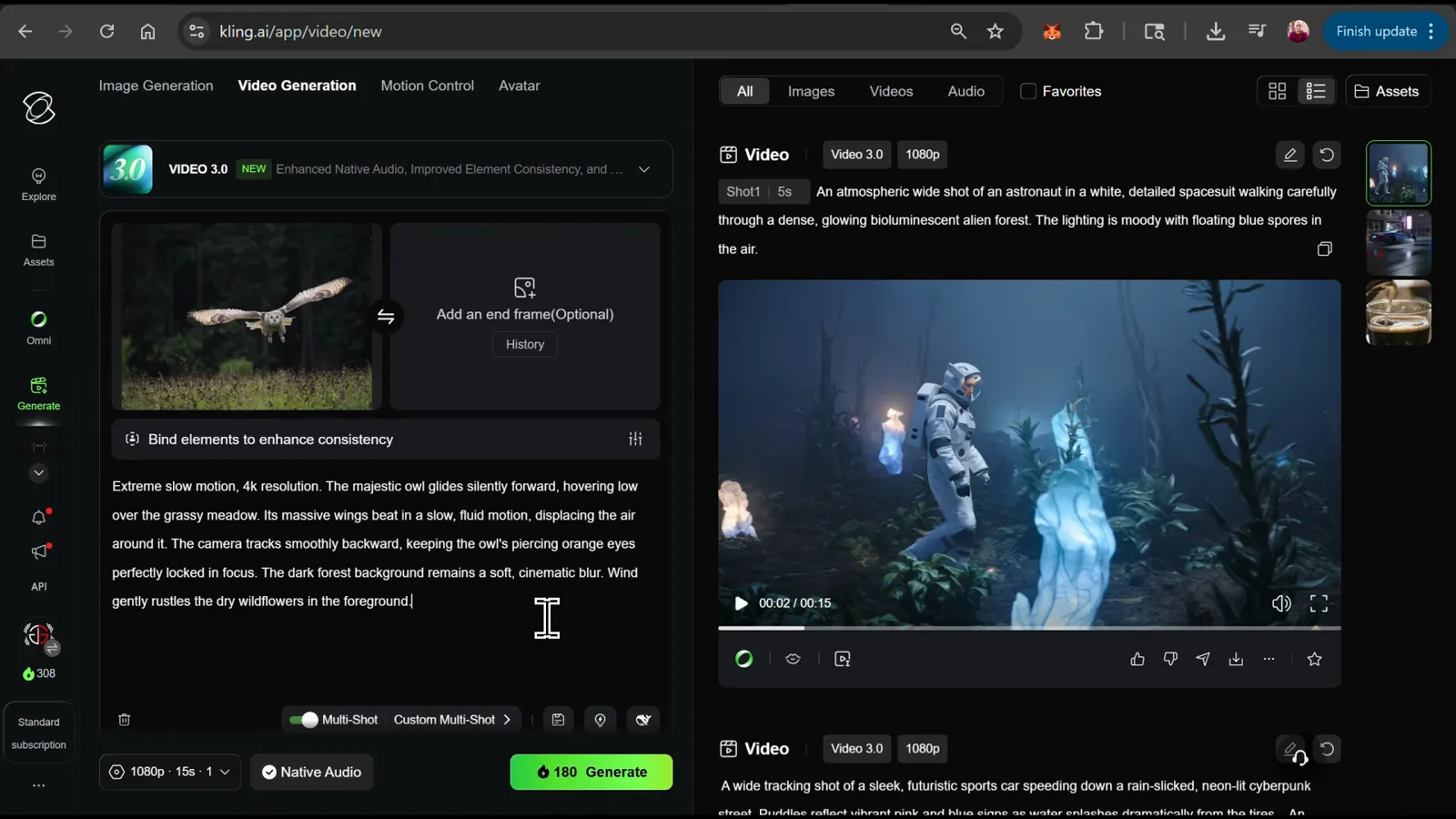Open the Assets section in left sidebar
Image resolution: width=1456 pixels, height=819 pixels.
pyautogui.click(x=38, y=250)
